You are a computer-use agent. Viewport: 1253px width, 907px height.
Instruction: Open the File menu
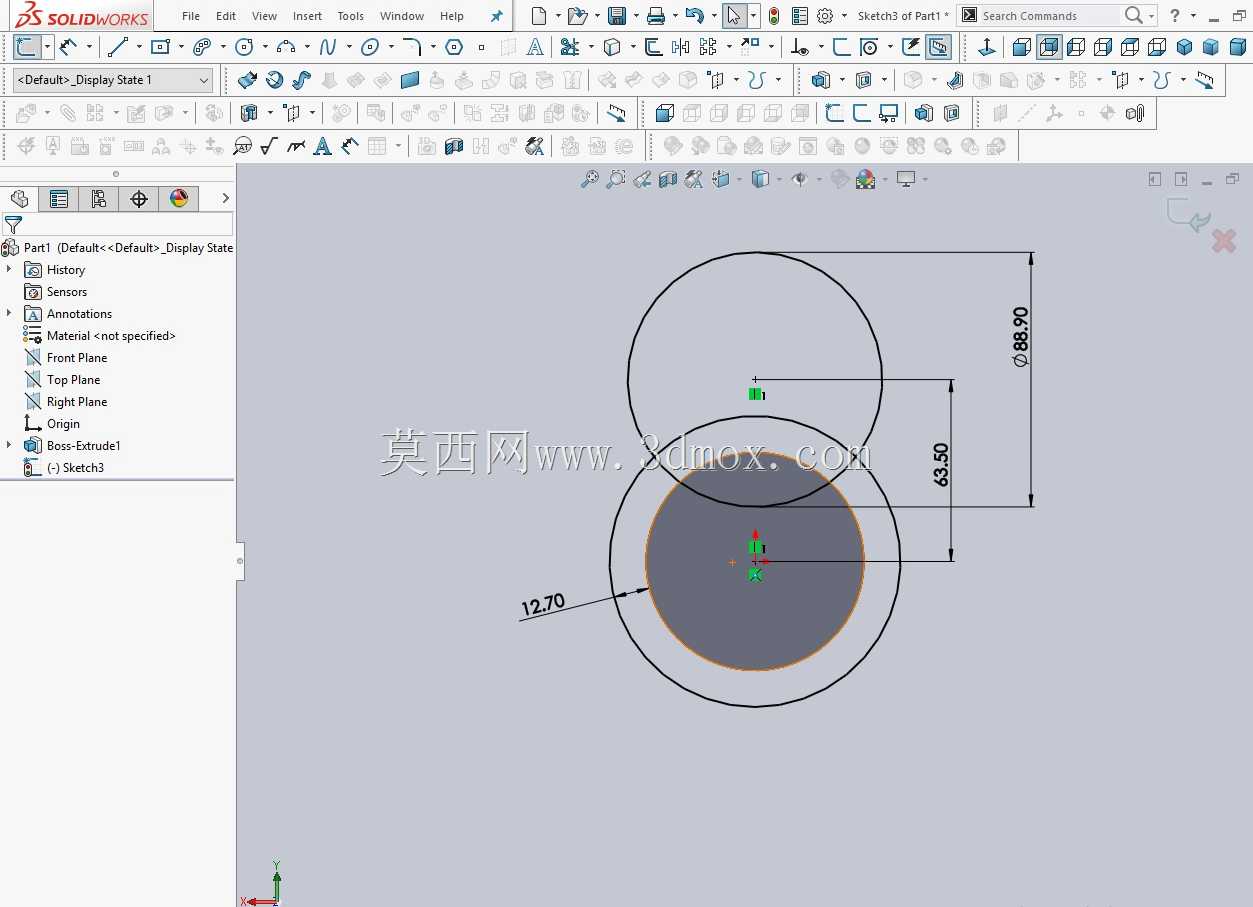(x=191, y=16)
